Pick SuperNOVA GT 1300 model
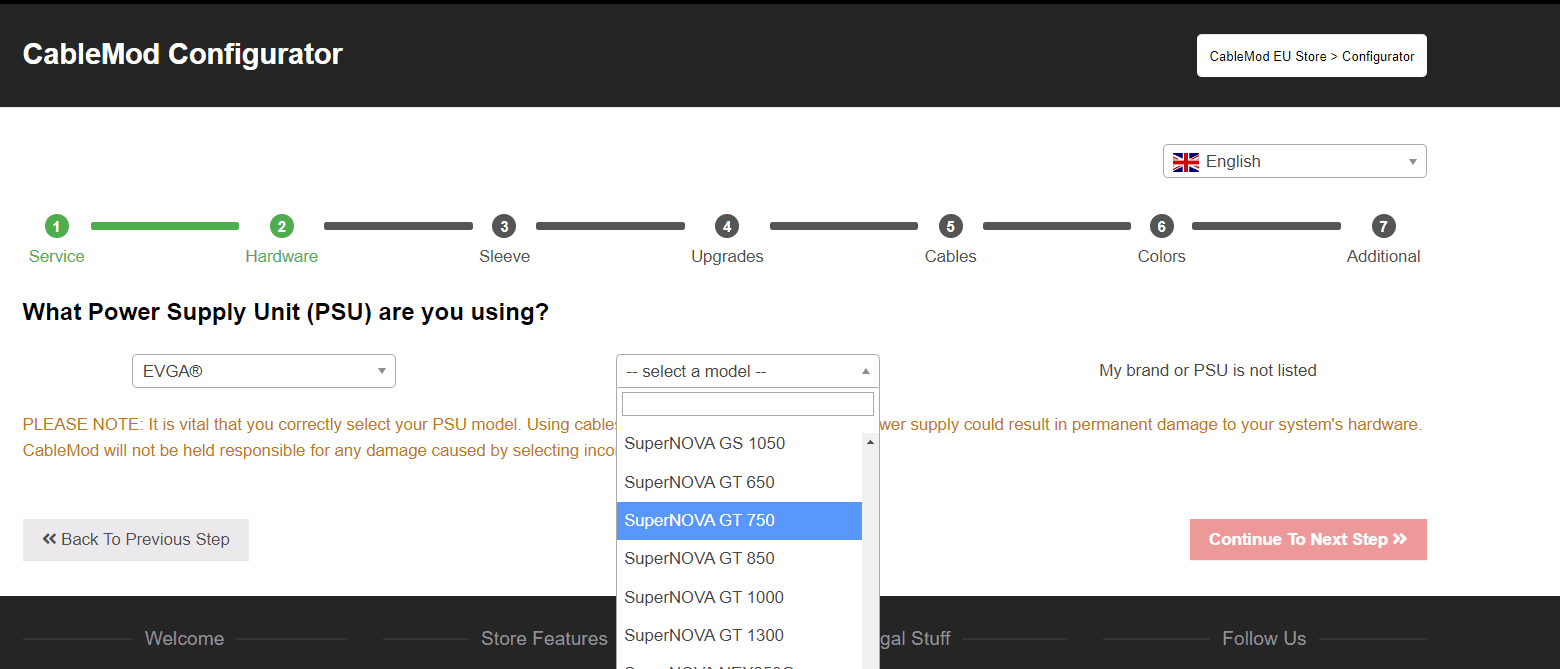The height and width of the screenshot is (669, 1560). point(739,635)
